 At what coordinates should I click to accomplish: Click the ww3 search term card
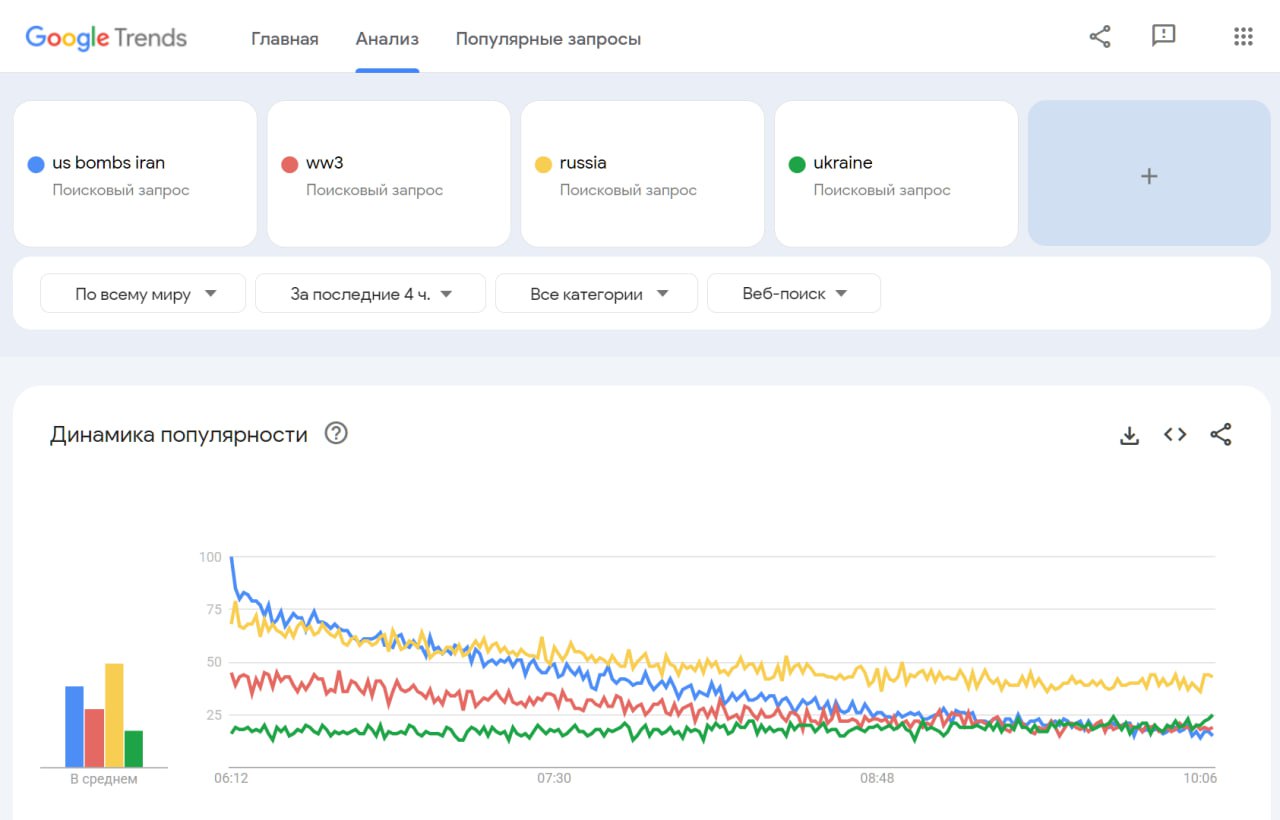coord(388,173)
